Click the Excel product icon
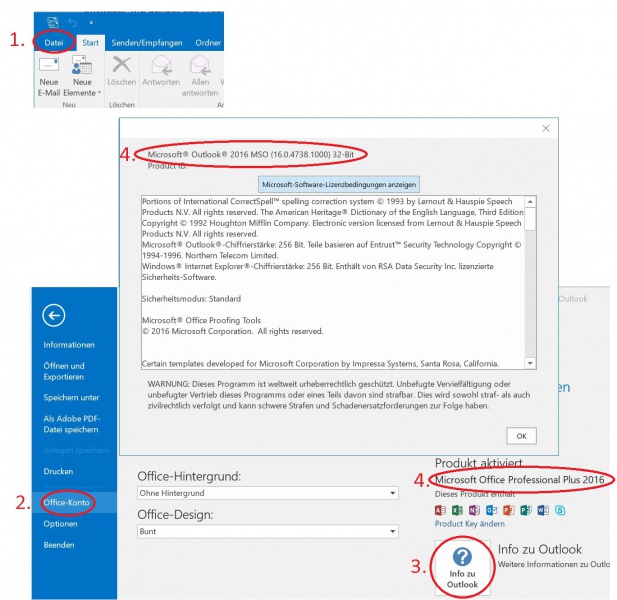 457,510
